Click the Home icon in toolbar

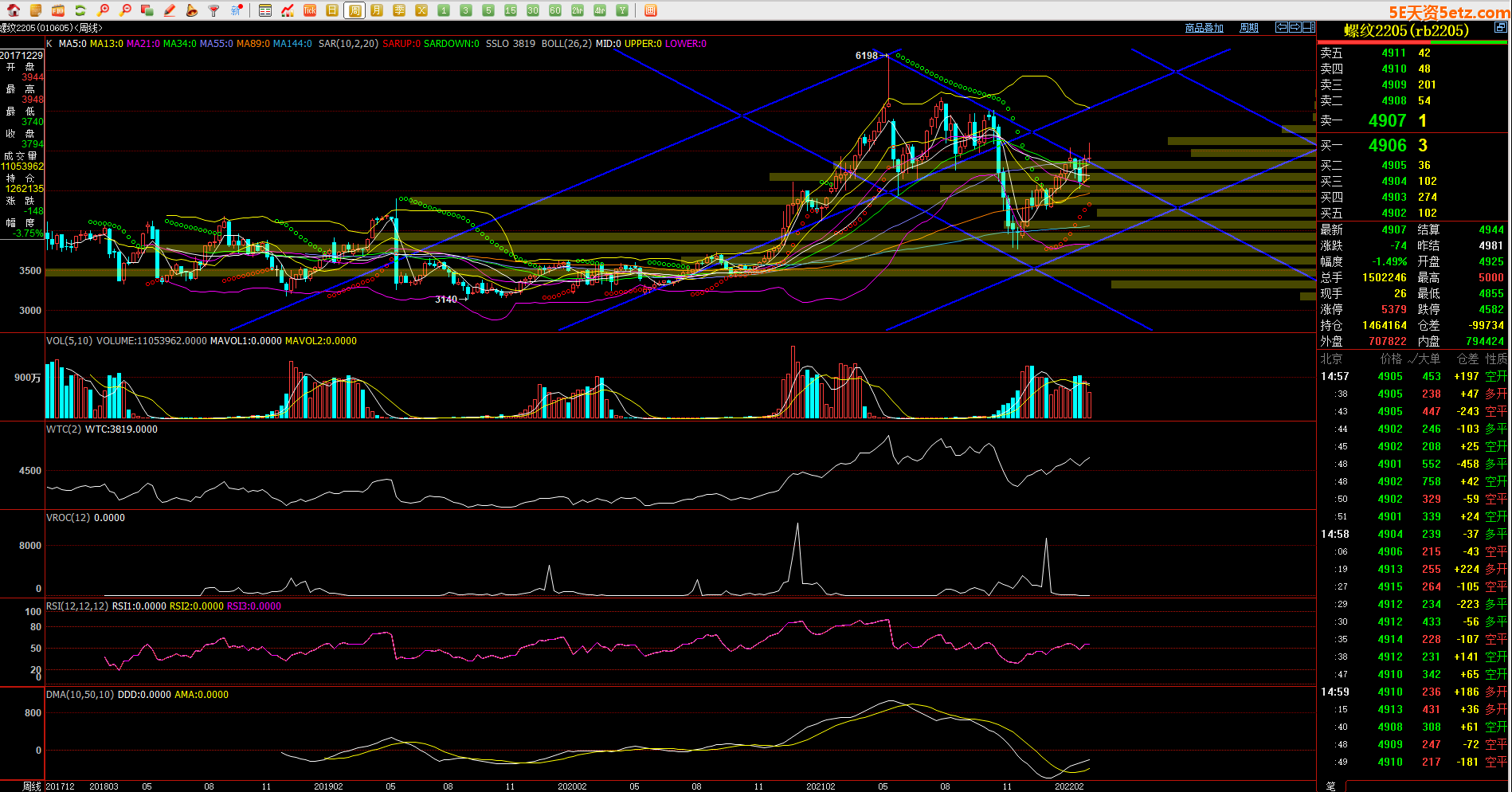coord(14,10)
